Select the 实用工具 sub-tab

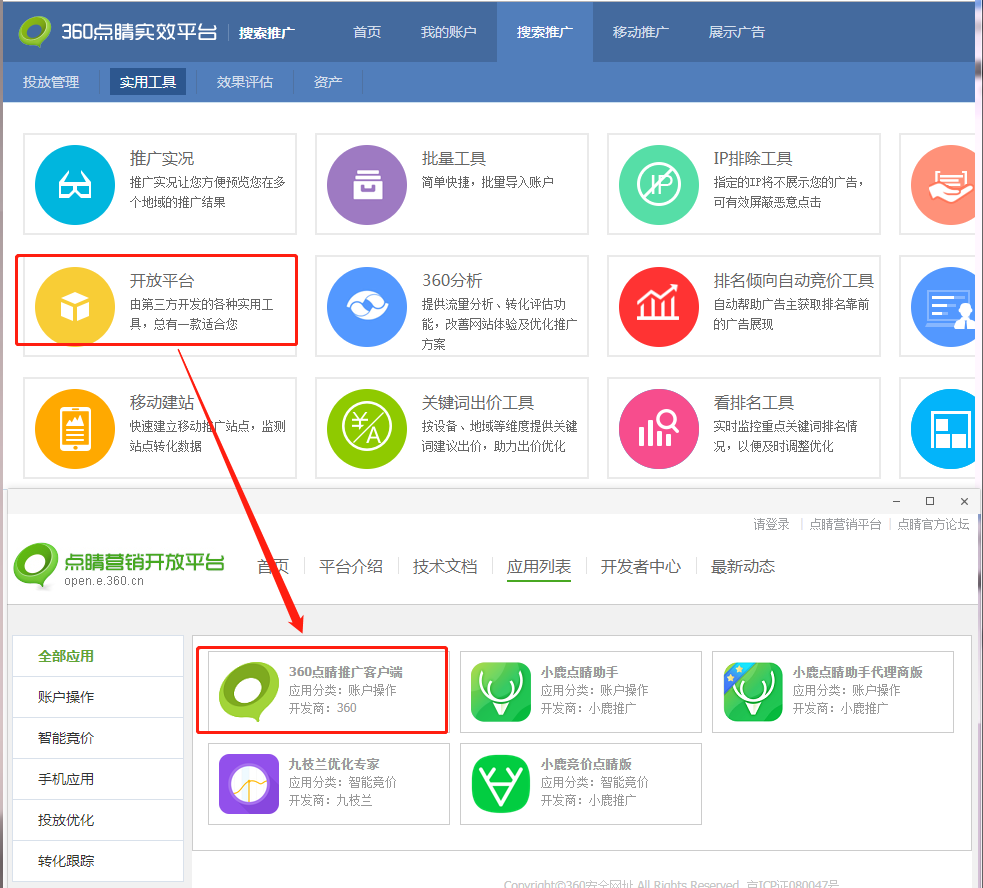coord(148,82)
